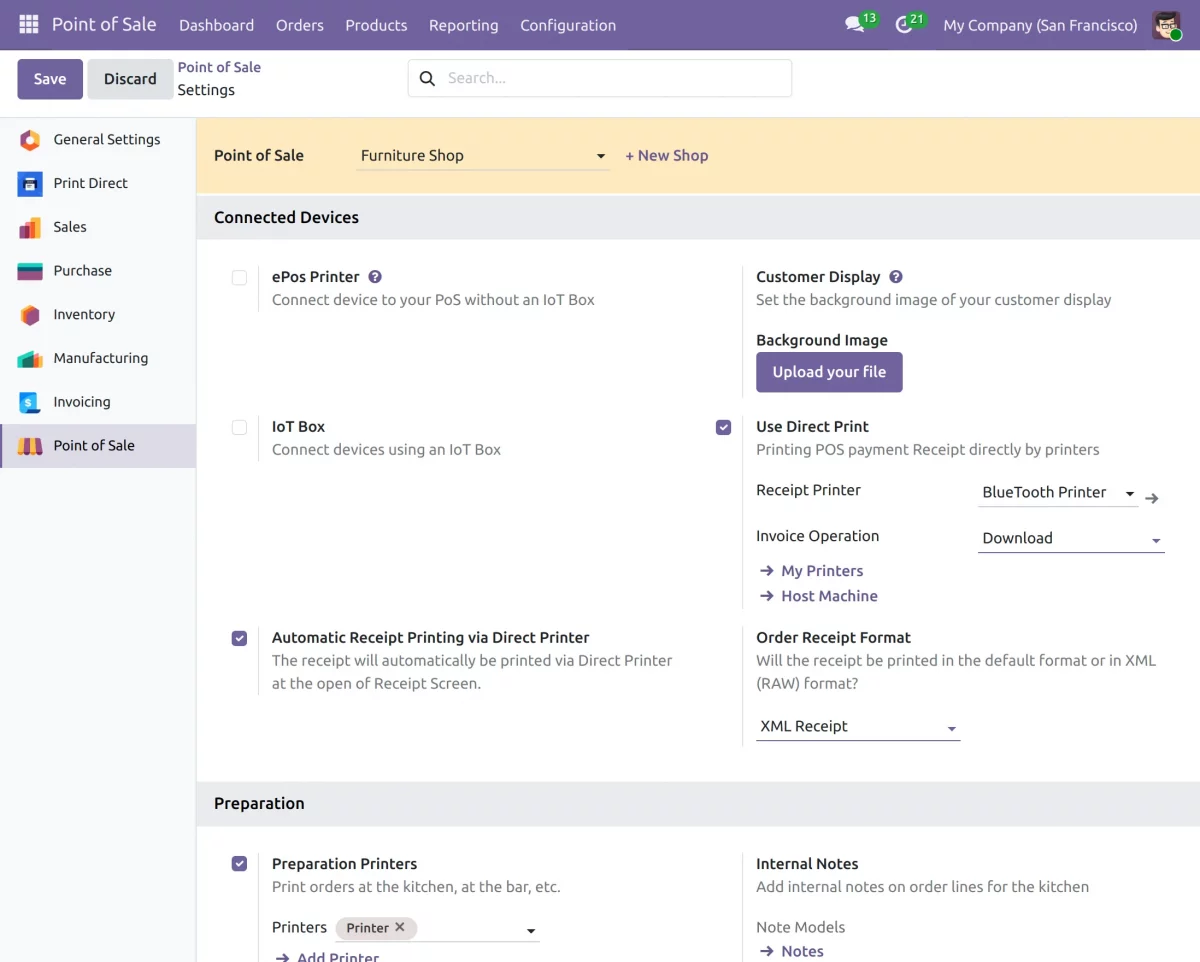The height and width of the screenshot is (962, 1200).
Task: Open the Invoice Operation Download dropdown
Action: coord(1070,538)
